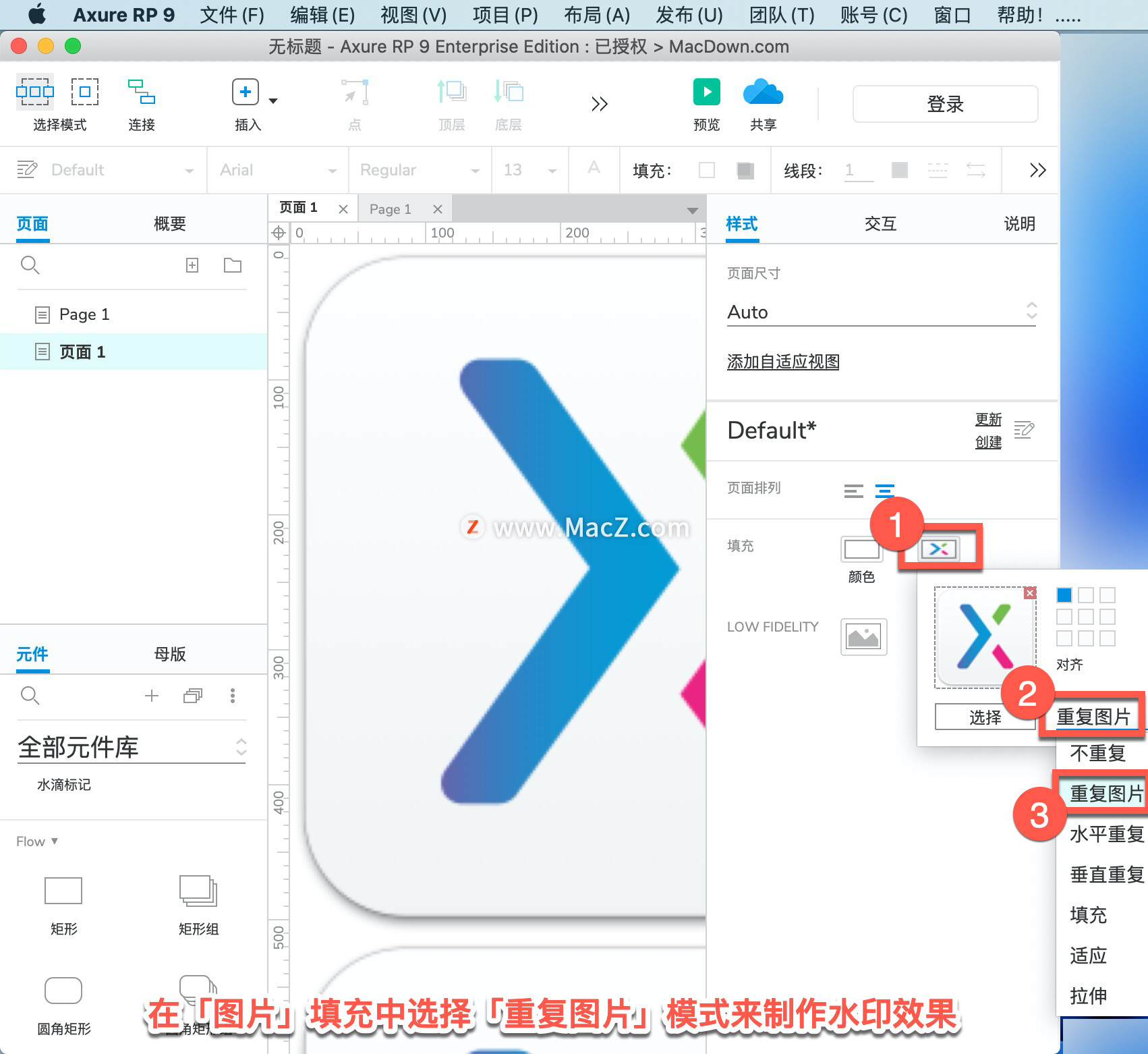Image resolution: width=1148 pixels, height=1054 pixels.
Task: Open the manage page styles icon
Action: [x=1024, y=430]
